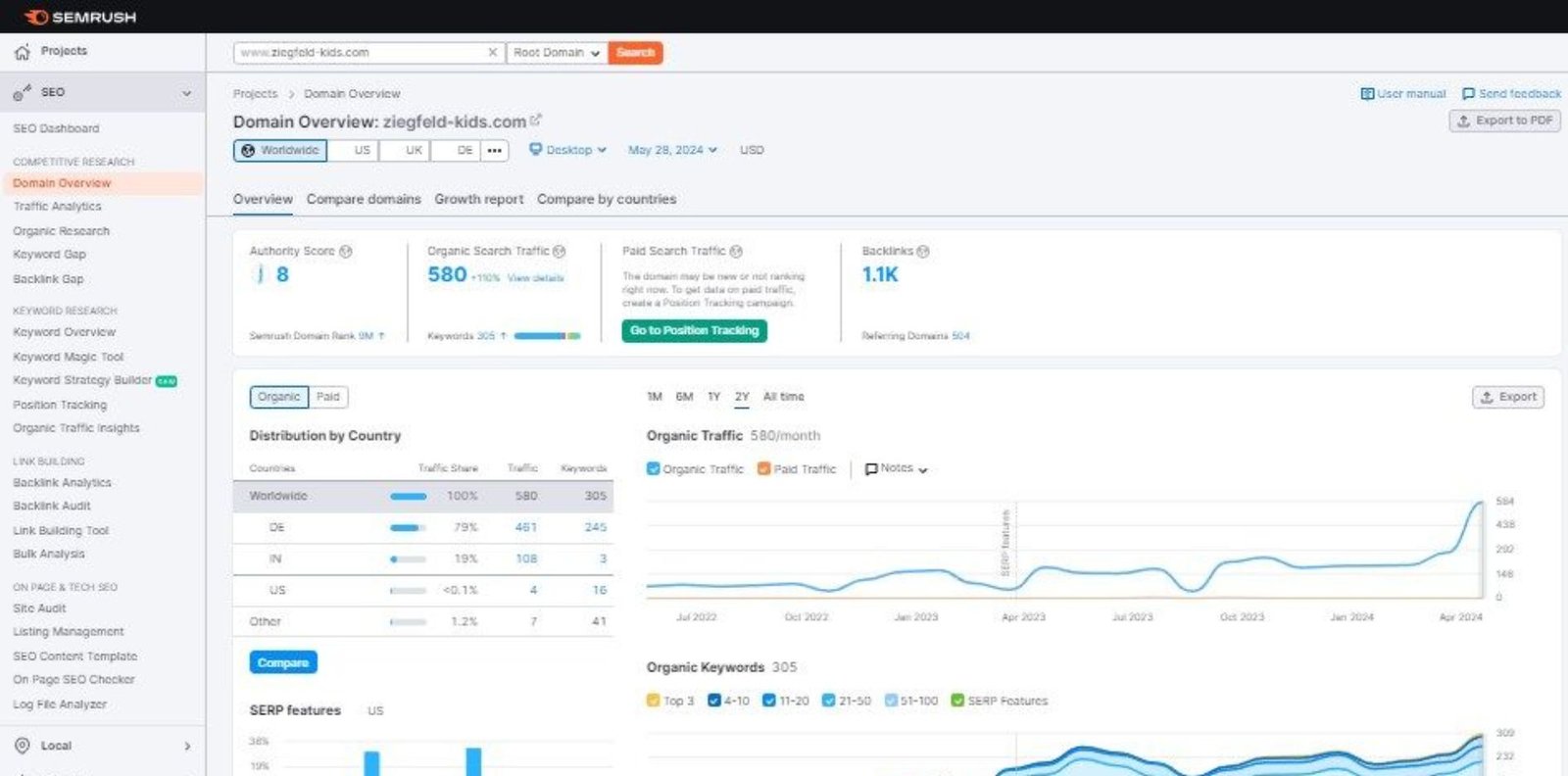The width and height of the screenshot is (1568, 776).
Task: Select US database tab
Action: click(x=353, y=150)
